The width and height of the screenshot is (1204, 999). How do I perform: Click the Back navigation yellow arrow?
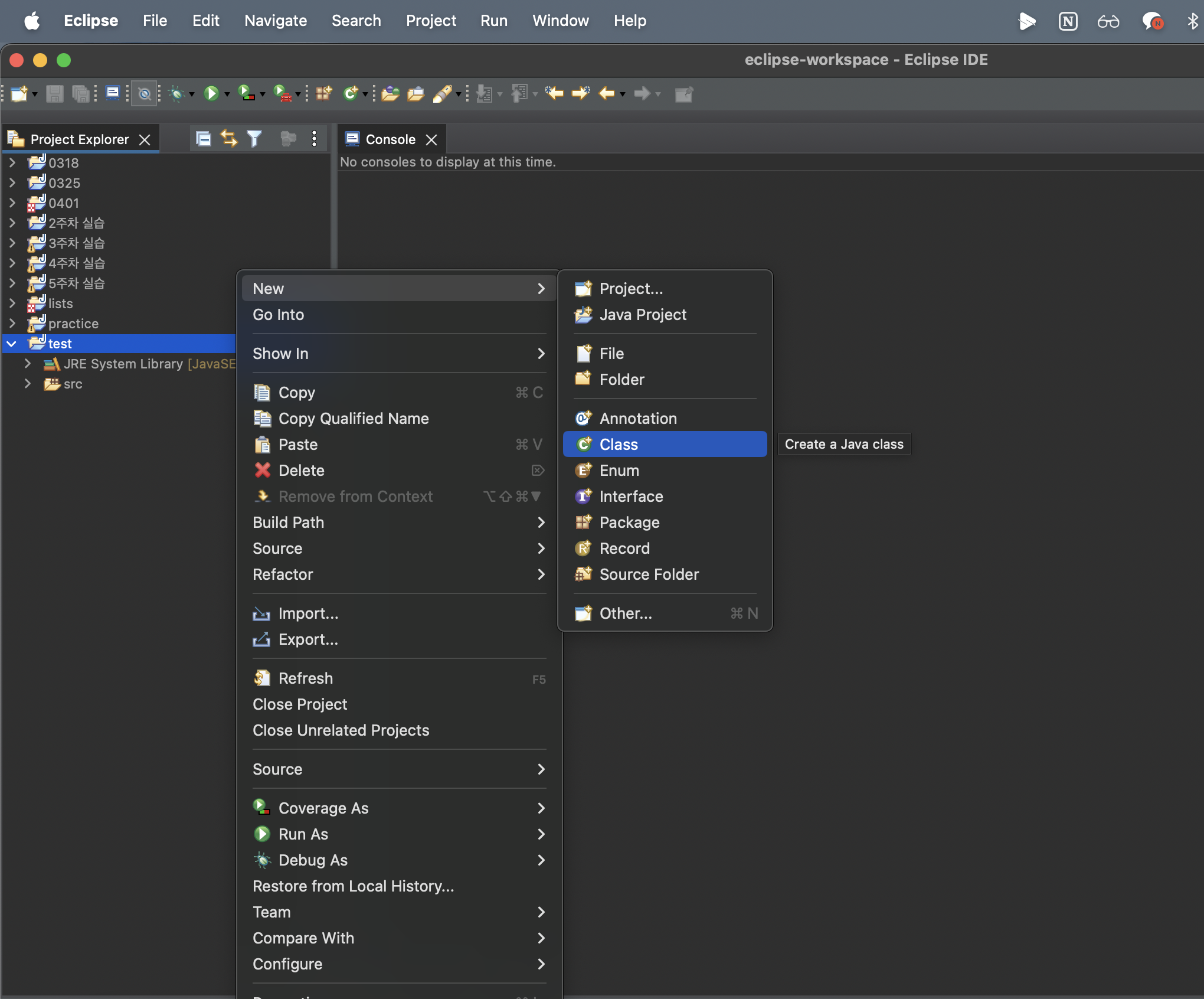(607, 93)
